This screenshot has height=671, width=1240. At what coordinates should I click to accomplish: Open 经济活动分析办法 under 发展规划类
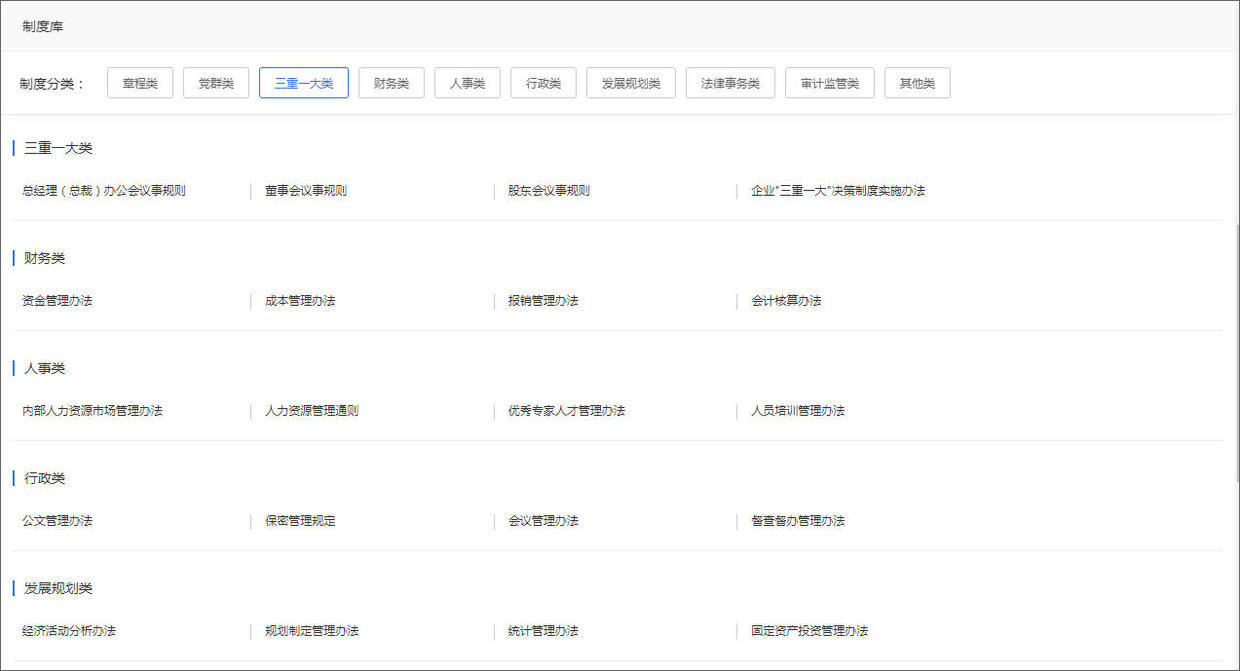66,631
